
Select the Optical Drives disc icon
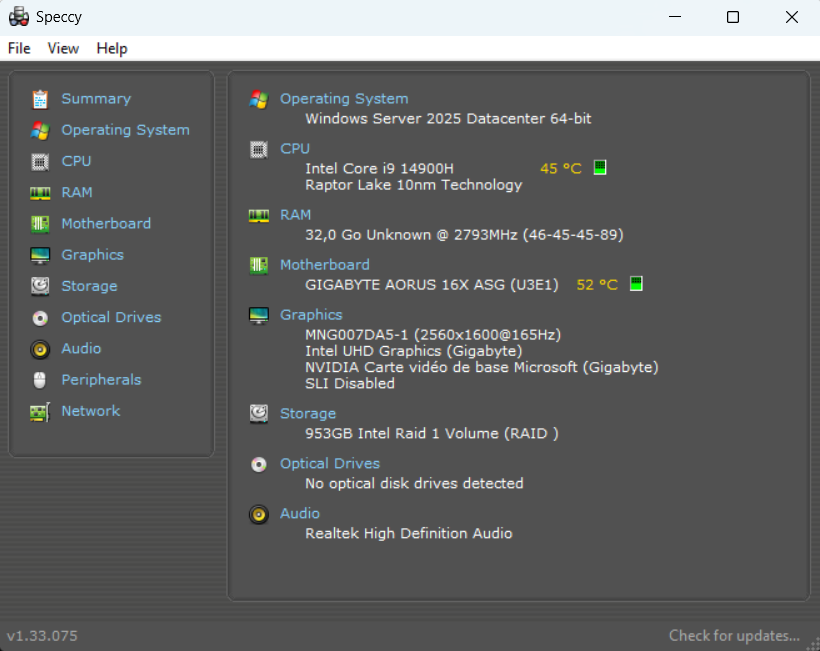click(x=40, y=318)
